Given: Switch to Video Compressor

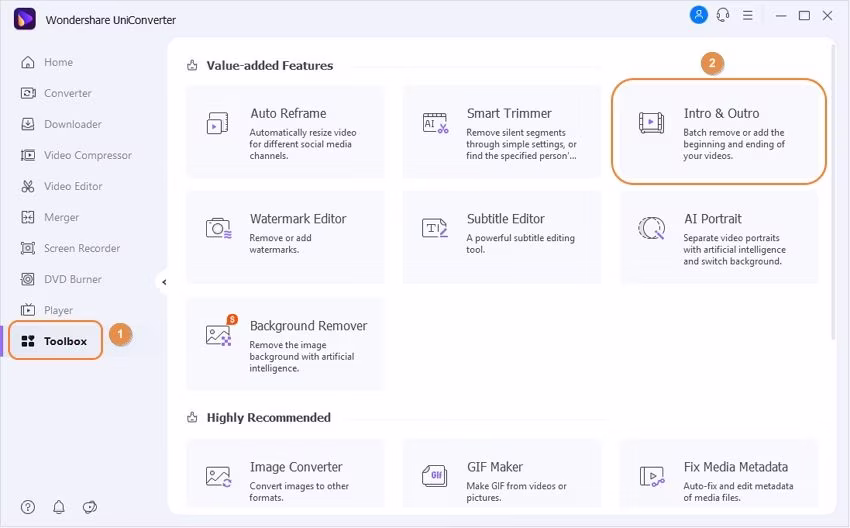Looking at the screenshot, I should (x=87, y=155).
